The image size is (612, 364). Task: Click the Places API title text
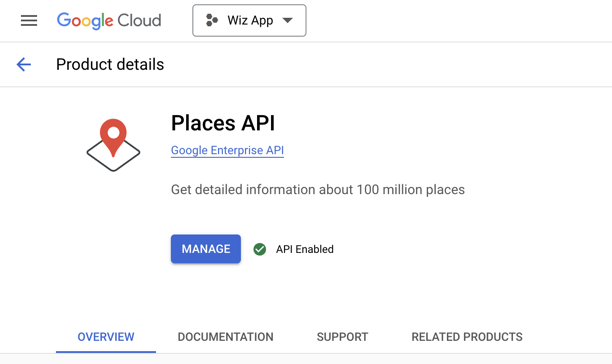coord(223,123)
